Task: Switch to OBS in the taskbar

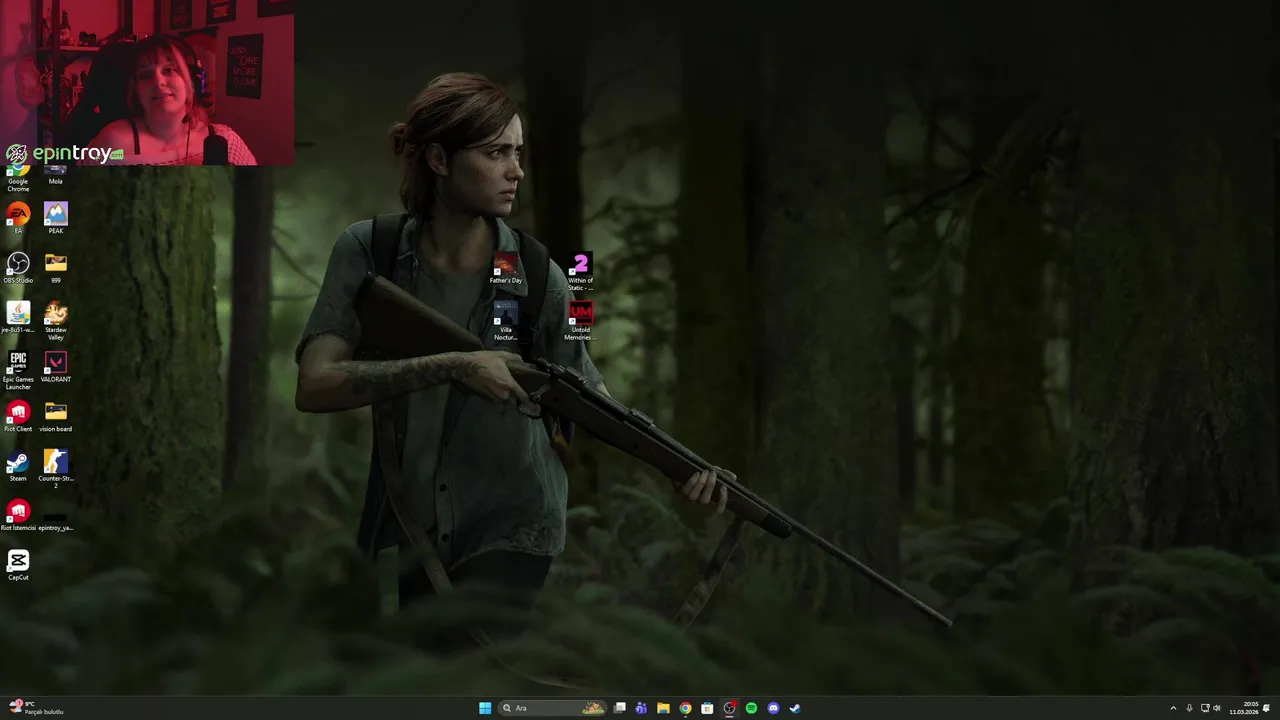Action: (x=729, y=708)
